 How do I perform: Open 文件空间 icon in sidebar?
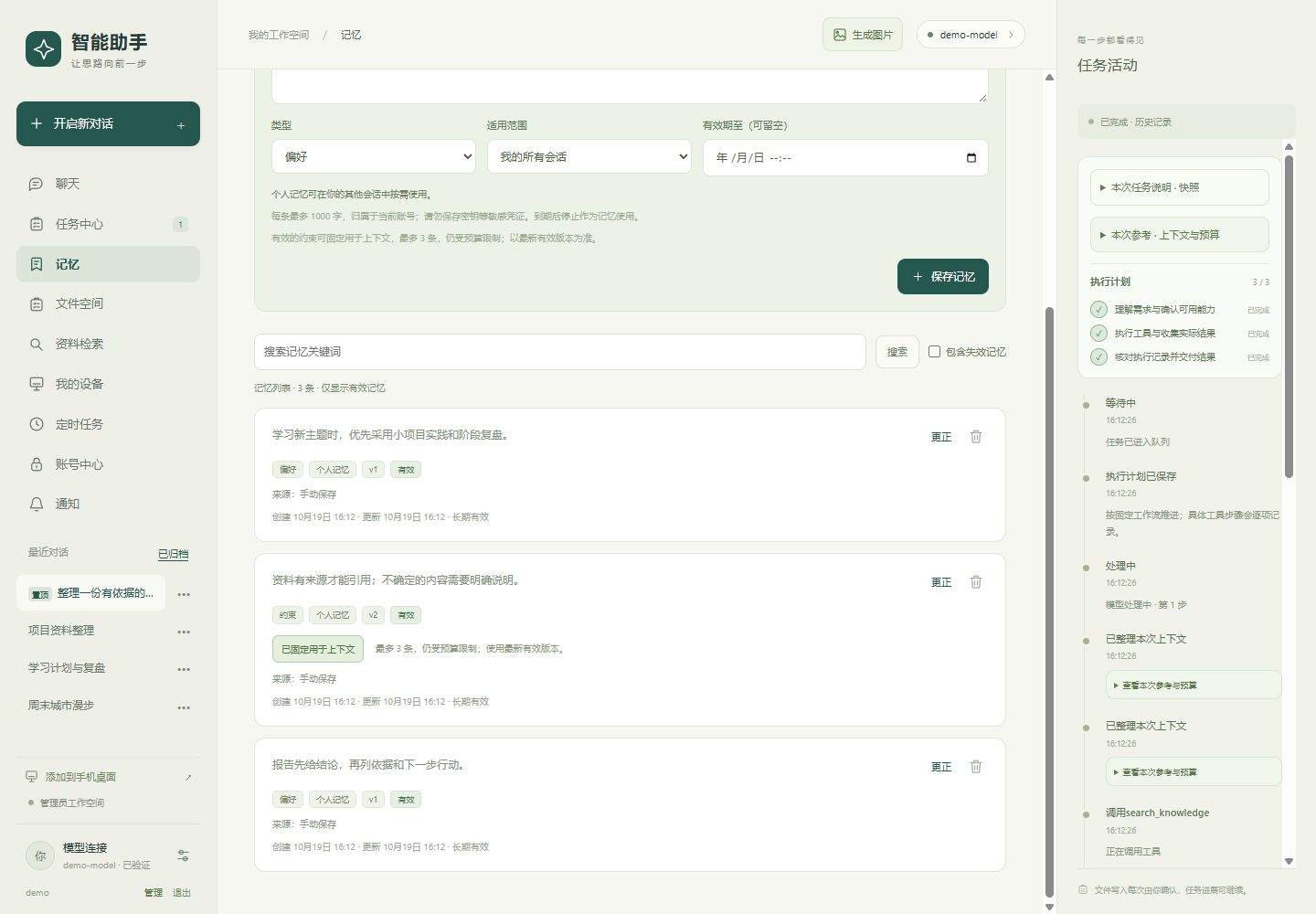tap(37, 303)
